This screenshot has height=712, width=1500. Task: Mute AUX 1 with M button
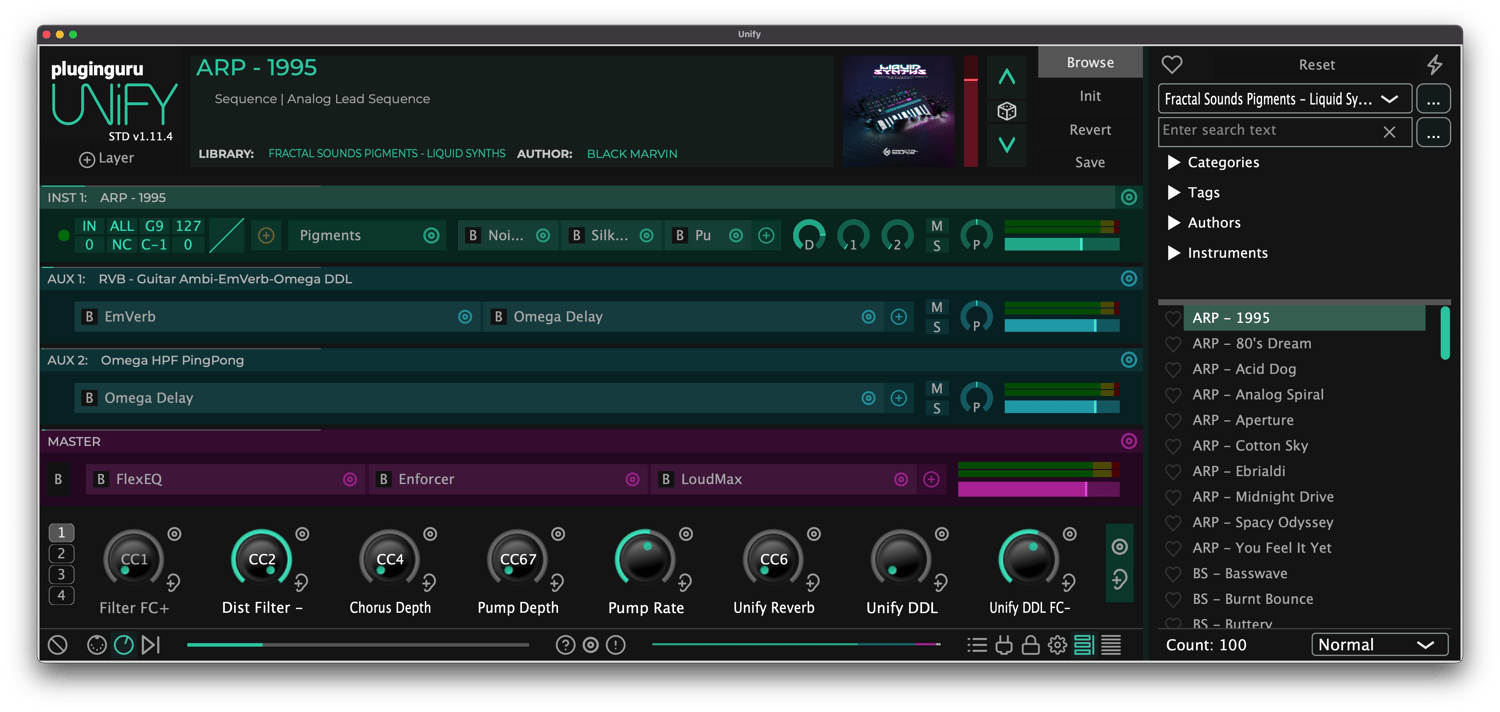[936, 307]
